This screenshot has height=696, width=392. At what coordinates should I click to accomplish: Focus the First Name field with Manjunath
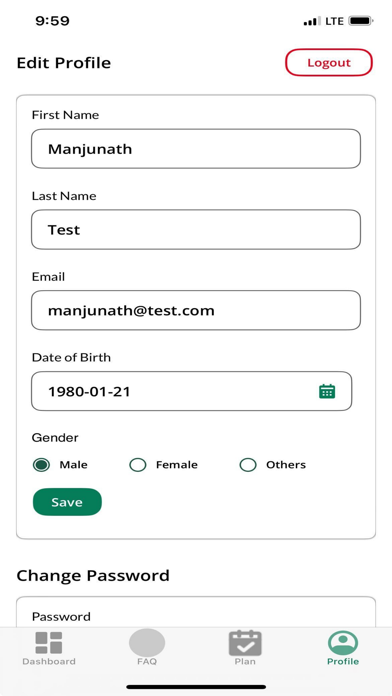click(196, 149)
